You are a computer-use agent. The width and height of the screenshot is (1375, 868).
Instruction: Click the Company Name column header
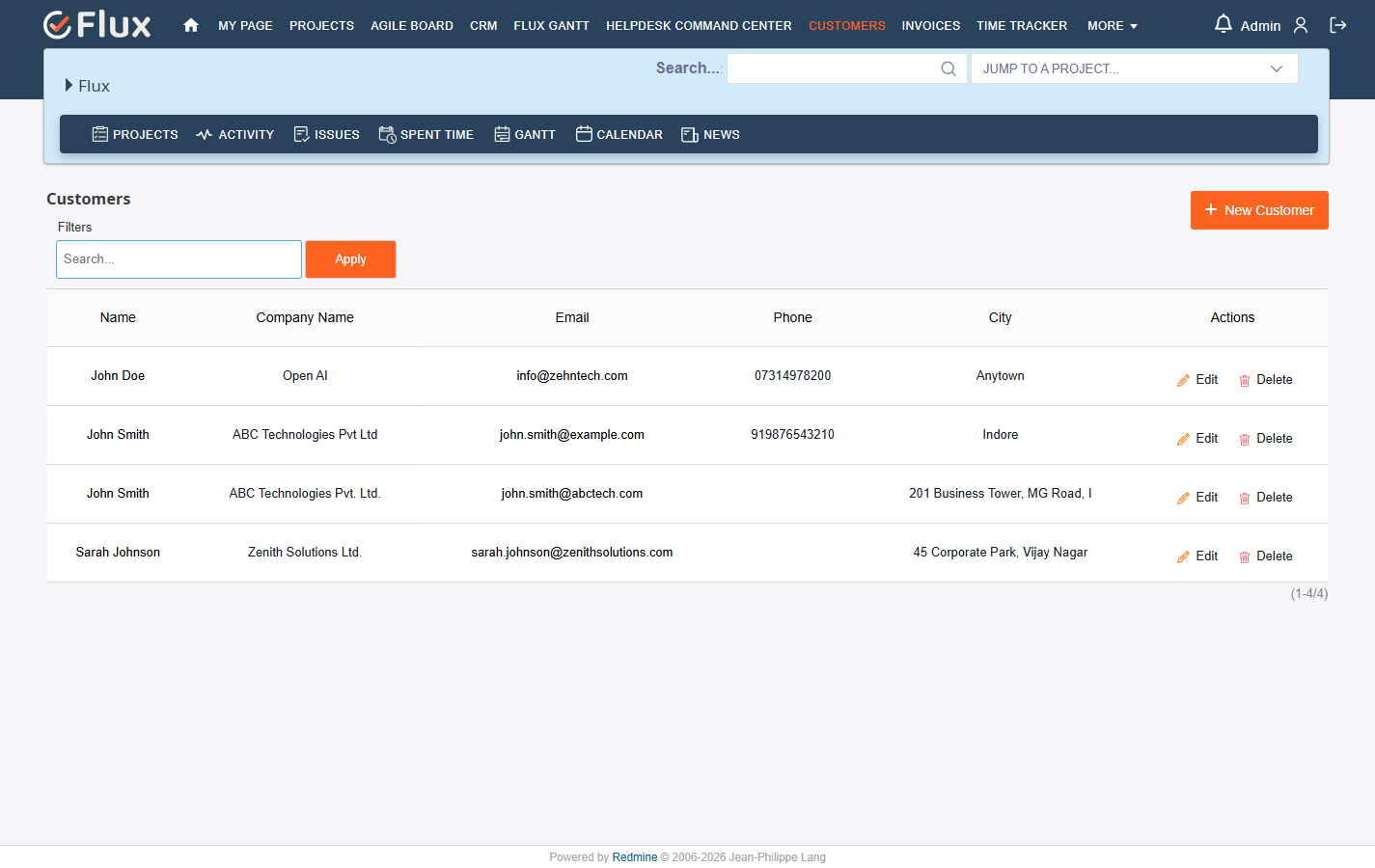pos(305,317)
